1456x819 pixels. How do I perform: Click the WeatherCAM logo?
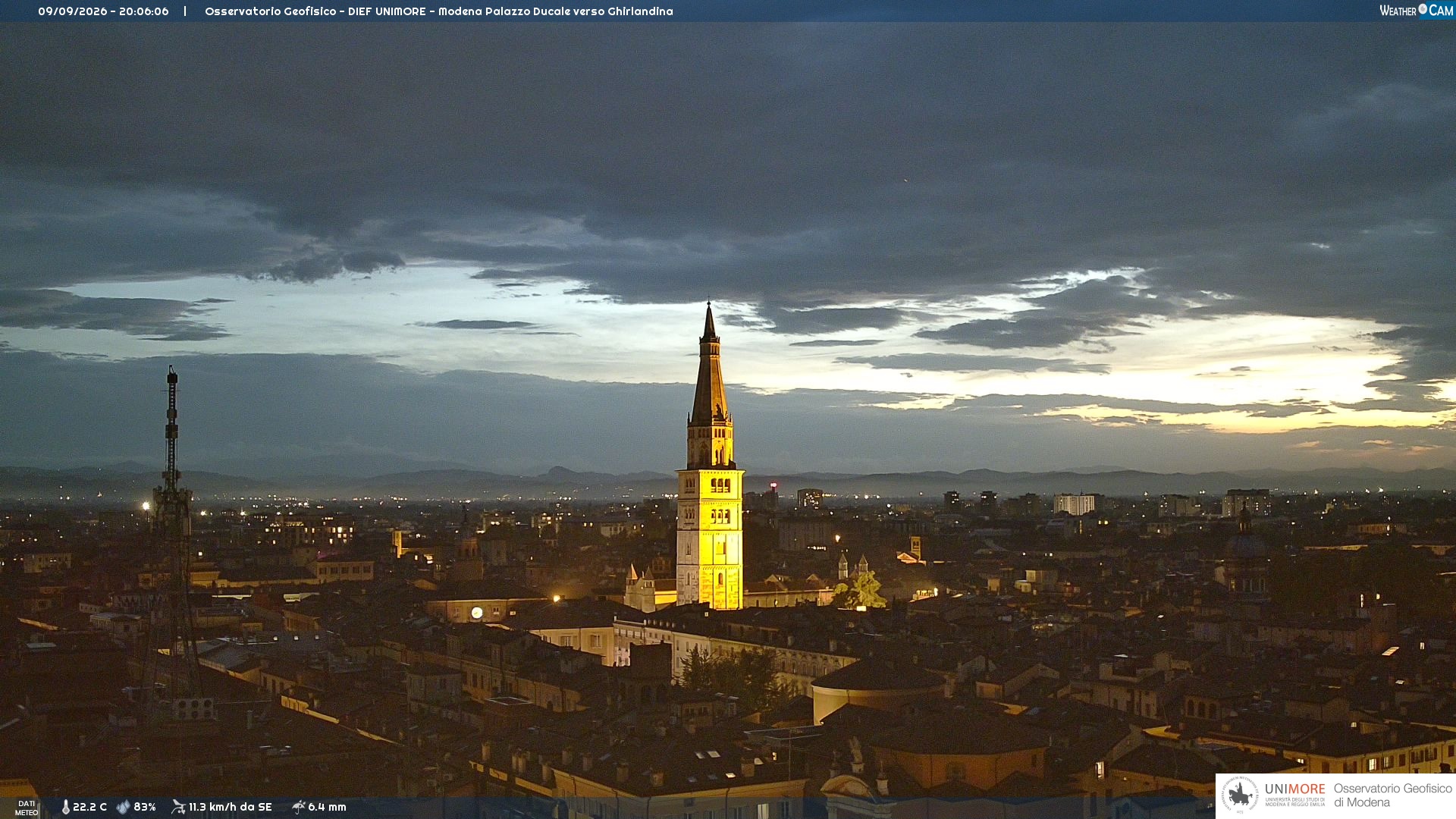(1416, 11)
